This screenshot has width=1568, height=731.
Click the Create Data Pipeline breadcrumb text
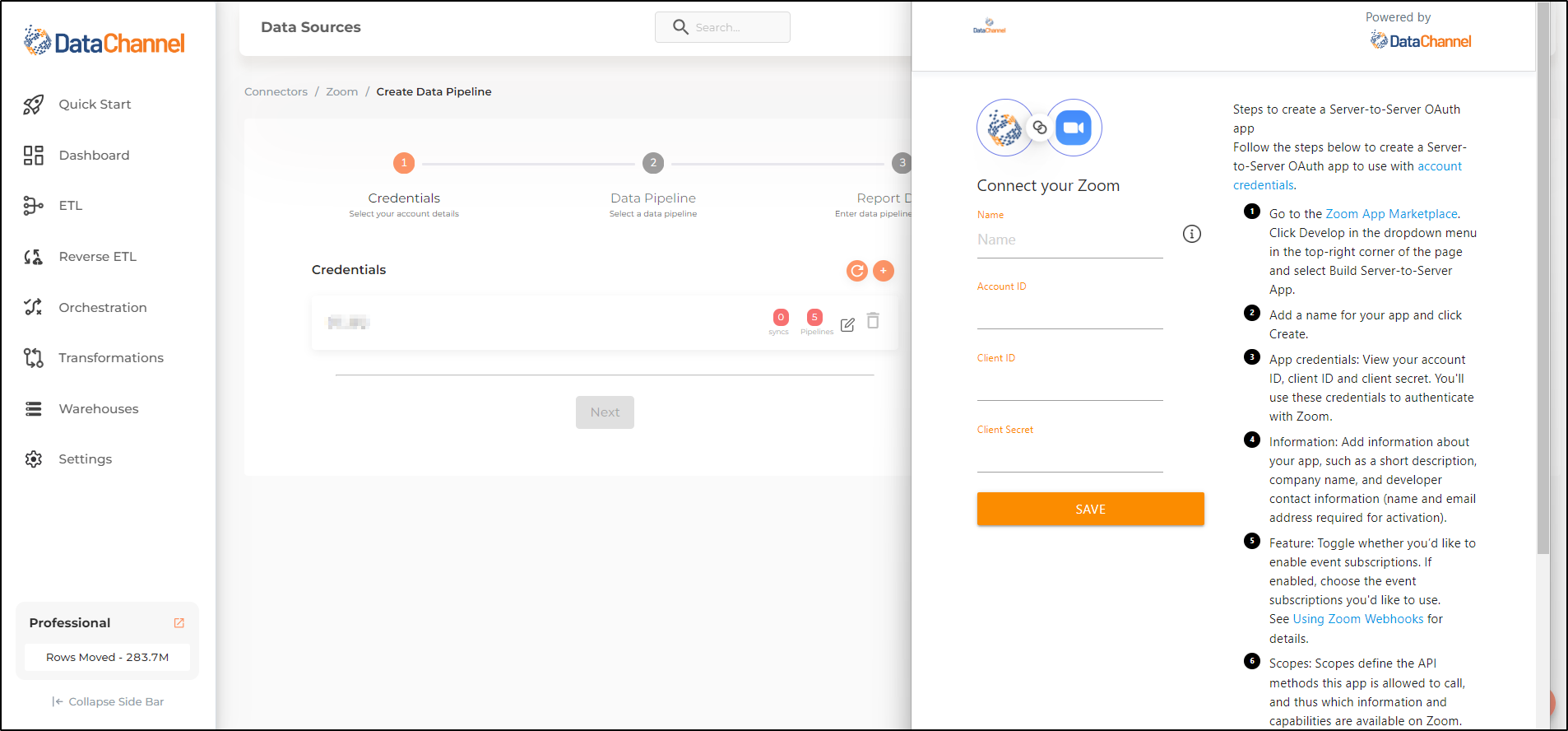pyautogui.click(x=434, y=92)
